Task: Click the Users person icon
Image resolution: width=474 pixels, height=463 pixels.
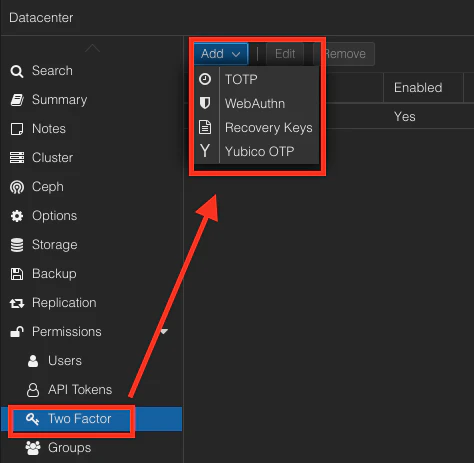Action: point(33,361)
